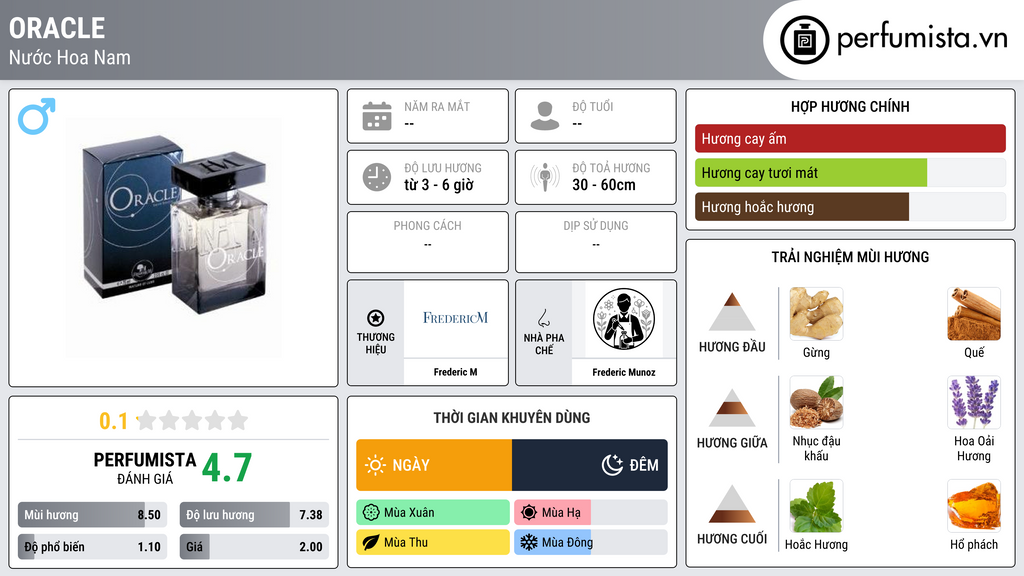Image resolution: width=1024 pixels, height=576 pixels.
Task: Select the Mùa Đông season bar
Action: pos(591,542)
